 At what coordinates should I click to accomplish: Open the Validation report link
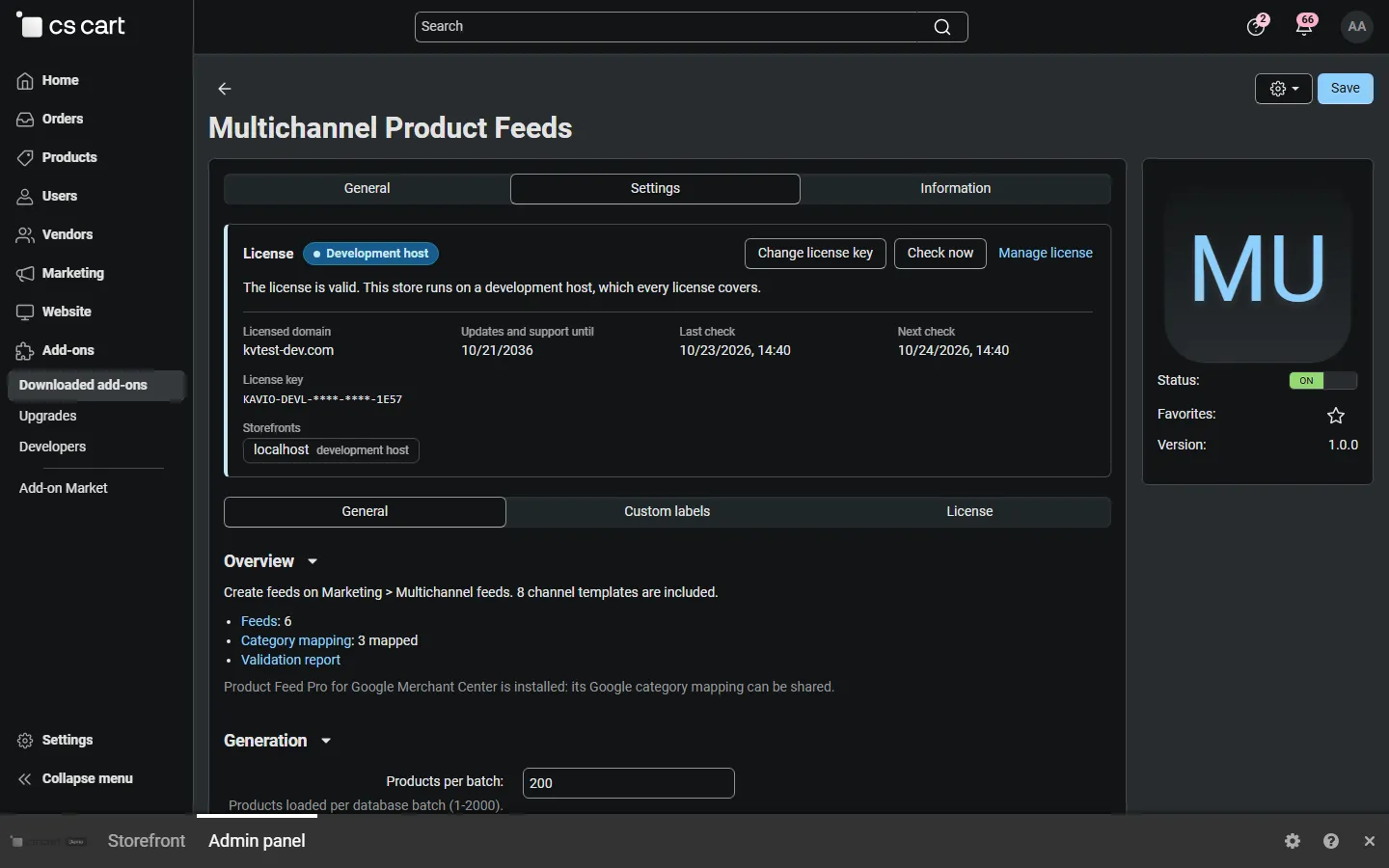pyautogui.click(x=290, y=660)
